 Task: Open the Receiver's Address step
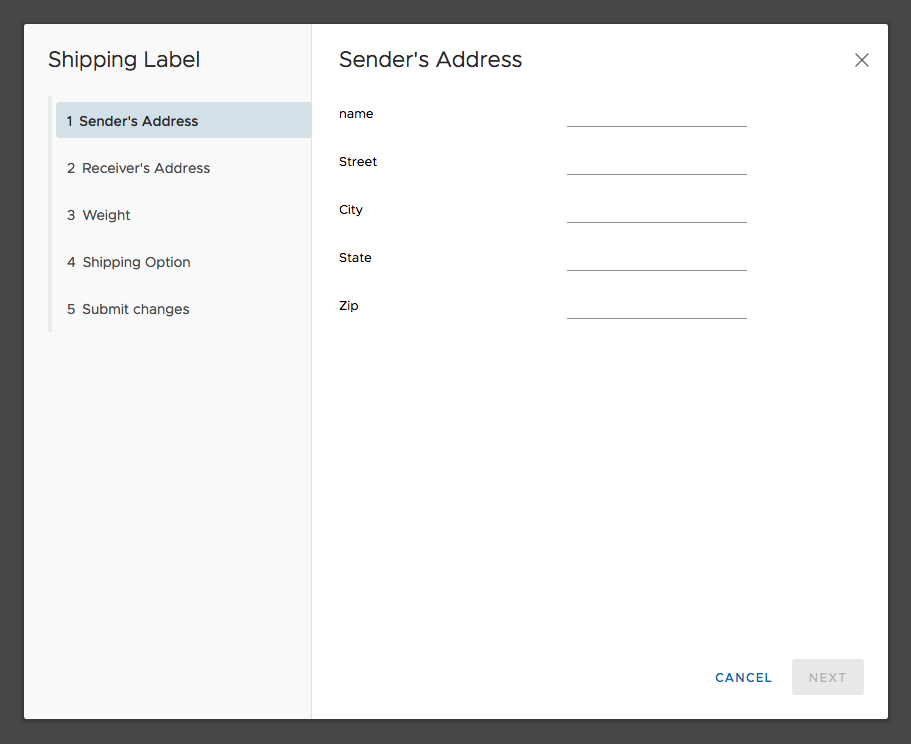click(x=146, y=168)
